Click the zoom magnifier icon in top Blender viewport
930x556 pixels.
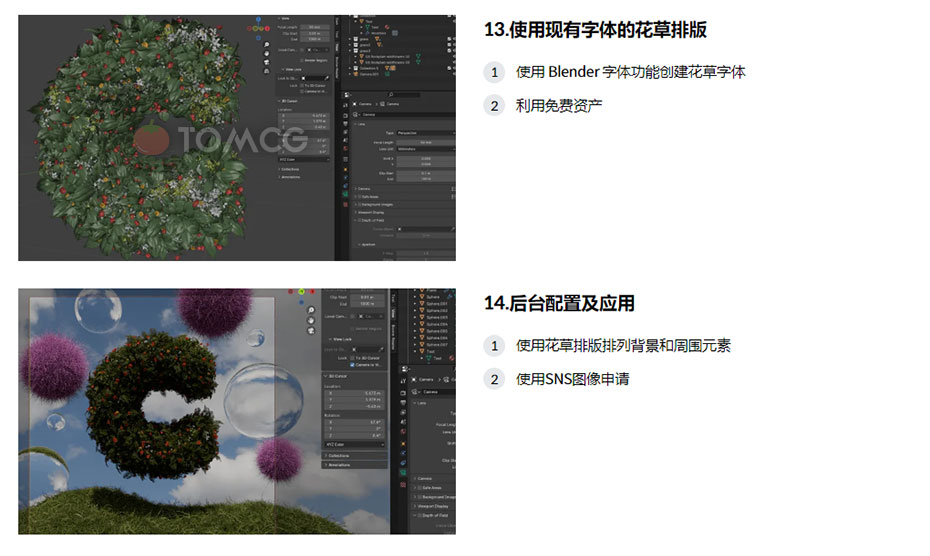[x=266, y=45]
